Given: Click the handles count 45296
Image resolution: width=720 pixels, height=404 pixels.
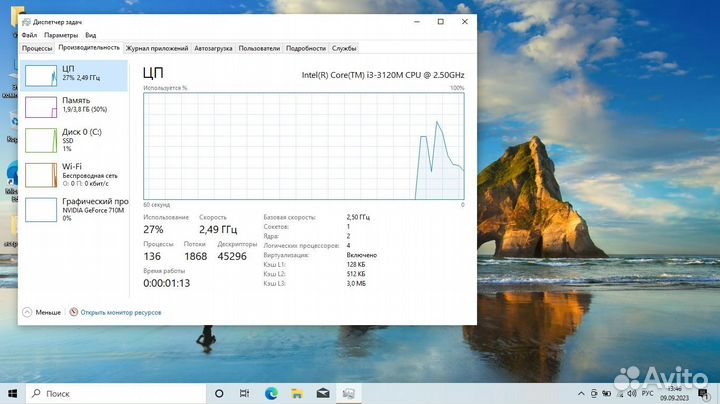Looking at the screenshot, I should coord(232,256).
